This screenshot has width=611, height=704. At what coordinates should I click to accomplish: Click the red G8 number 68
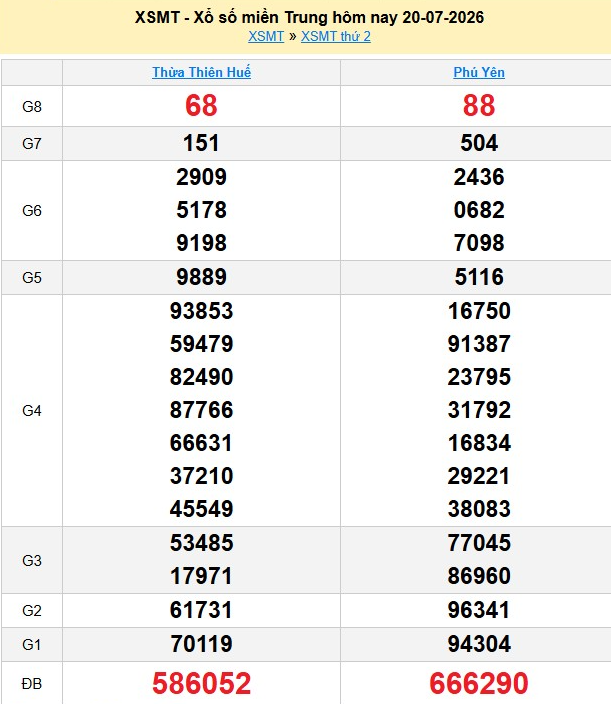(x=201, y=106)
